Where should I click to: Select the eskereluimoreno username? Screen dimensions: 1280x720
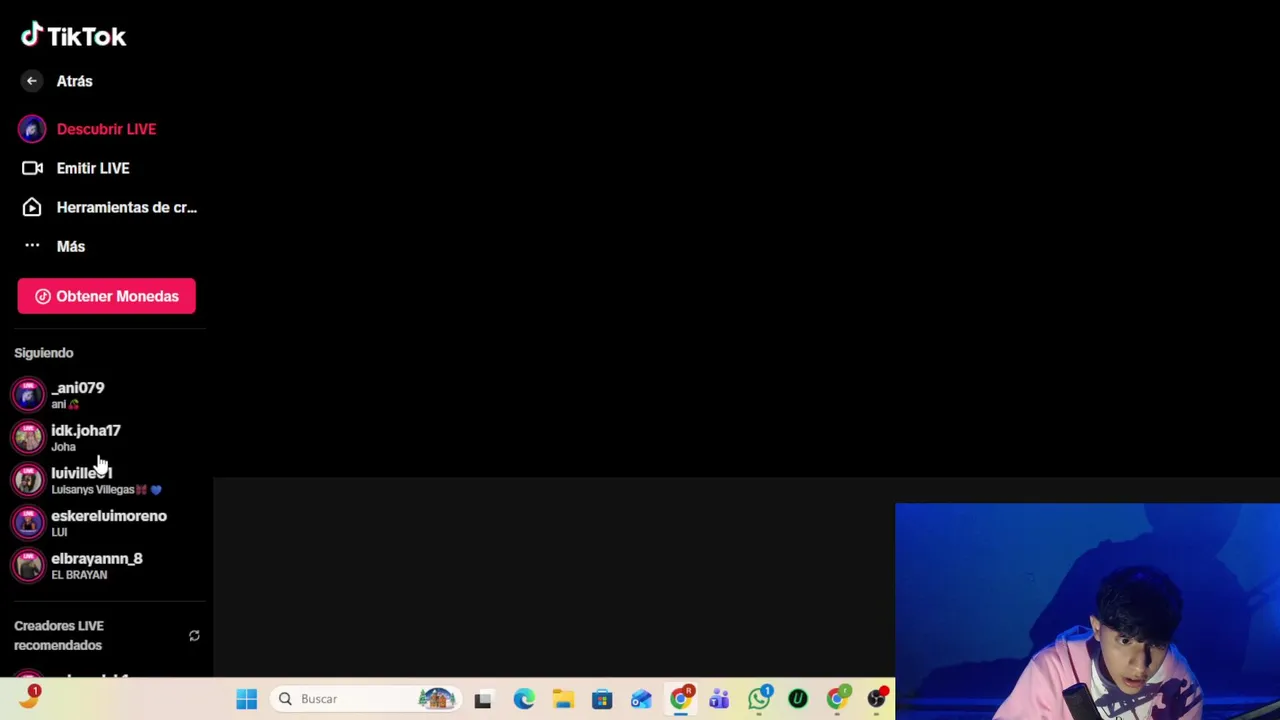[109, 516]
